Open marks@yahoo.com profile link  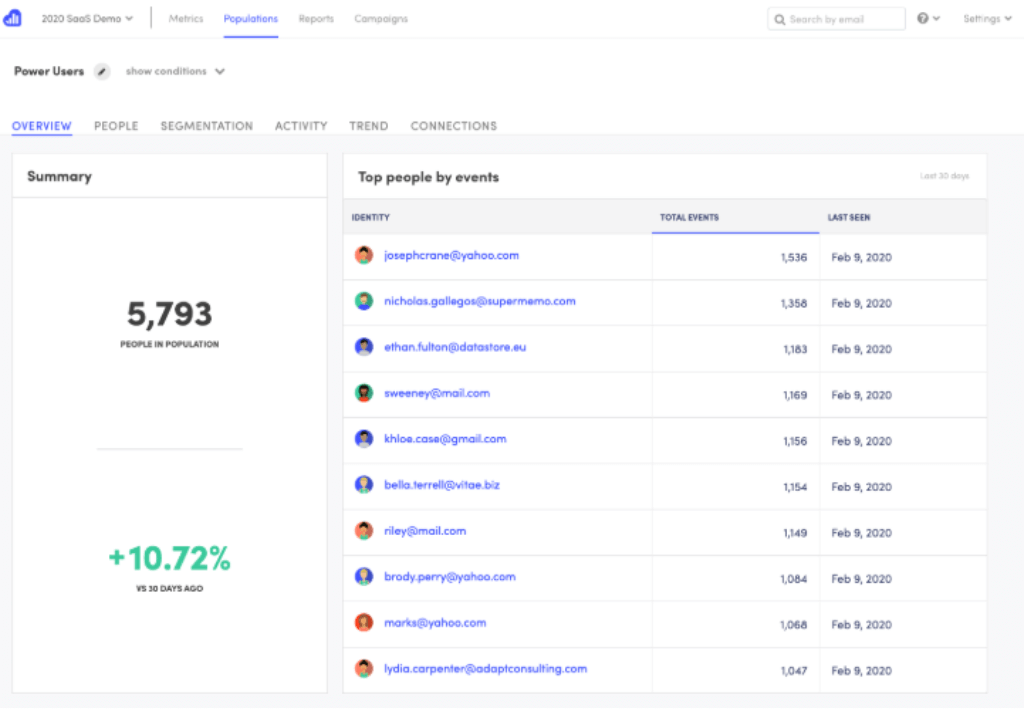point(435,623)
